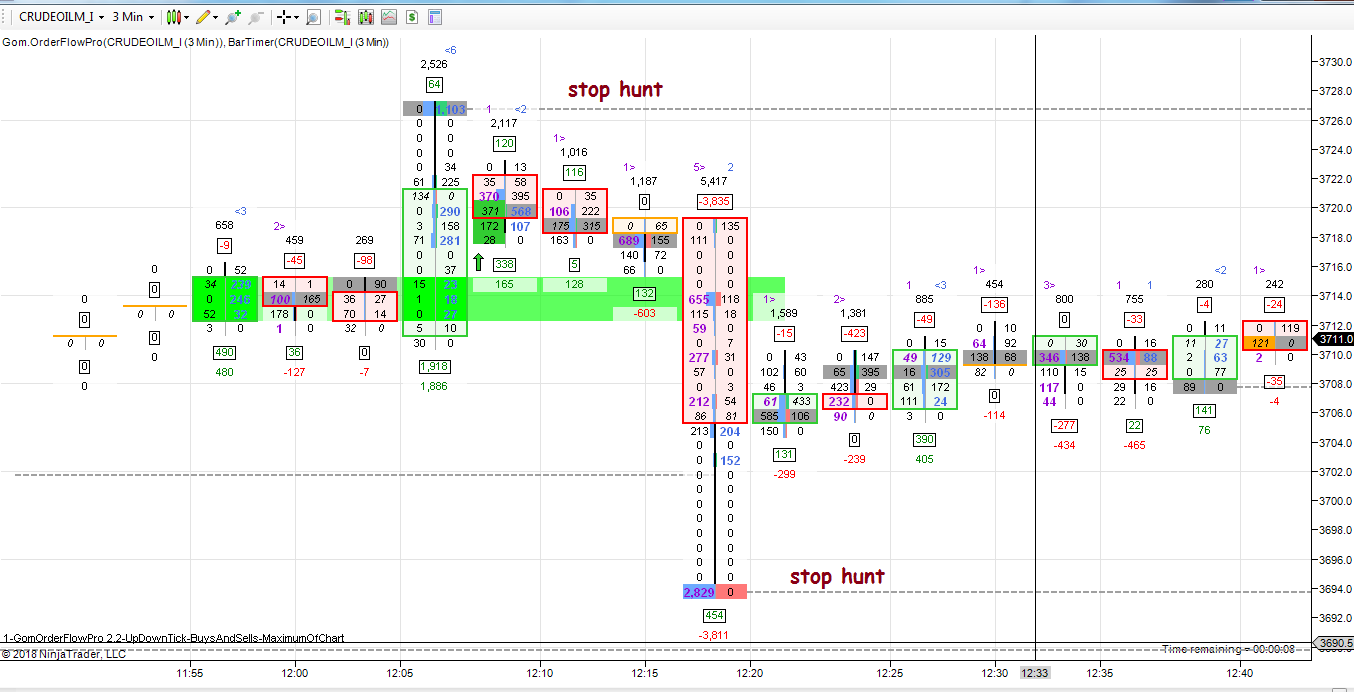Open the 3 Min interval dropdown
Viewport: 1354px width, 692px height.
[132, 17]
